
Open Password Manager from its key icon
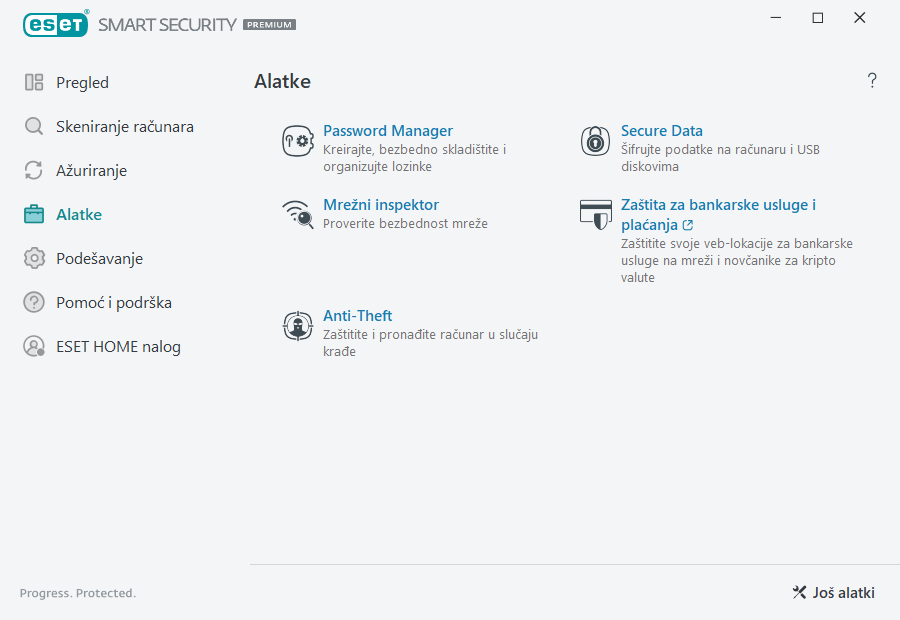point(297,140)
